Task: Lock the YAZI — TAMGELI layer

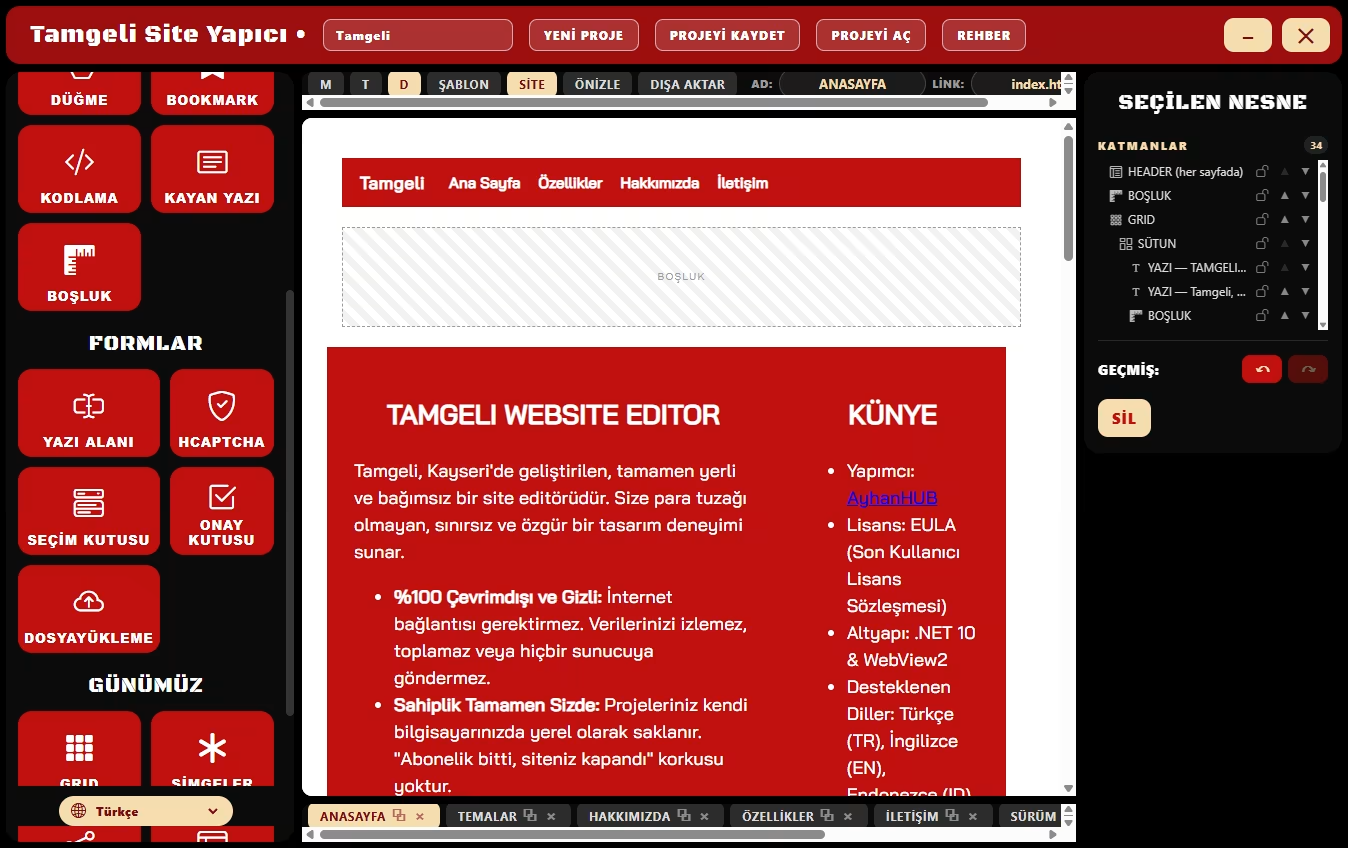Action: (1263, 268)
